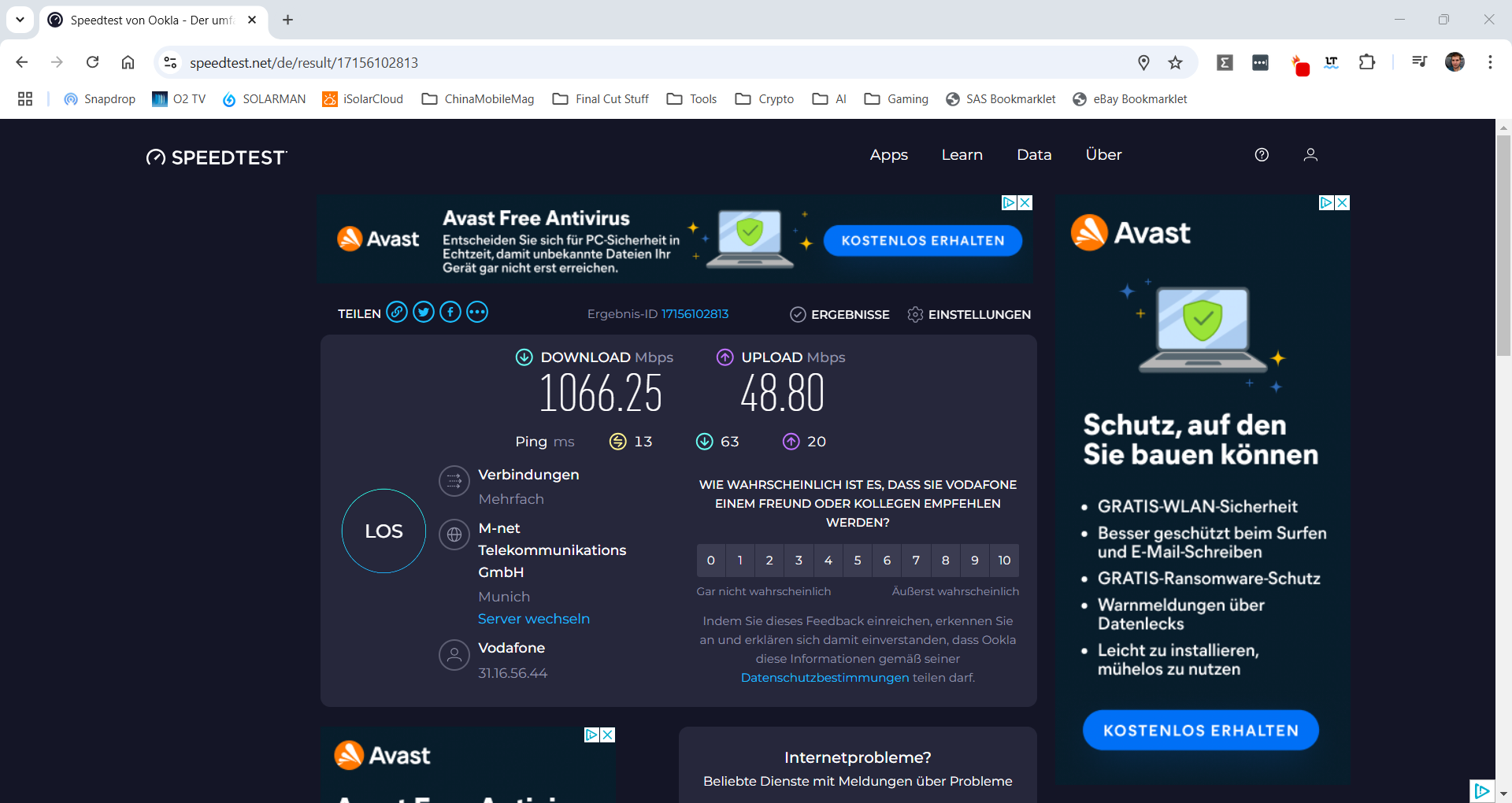Share the result on Facebook
Image resolution: width=1512 pixels, height=803 pixels.
450,313
